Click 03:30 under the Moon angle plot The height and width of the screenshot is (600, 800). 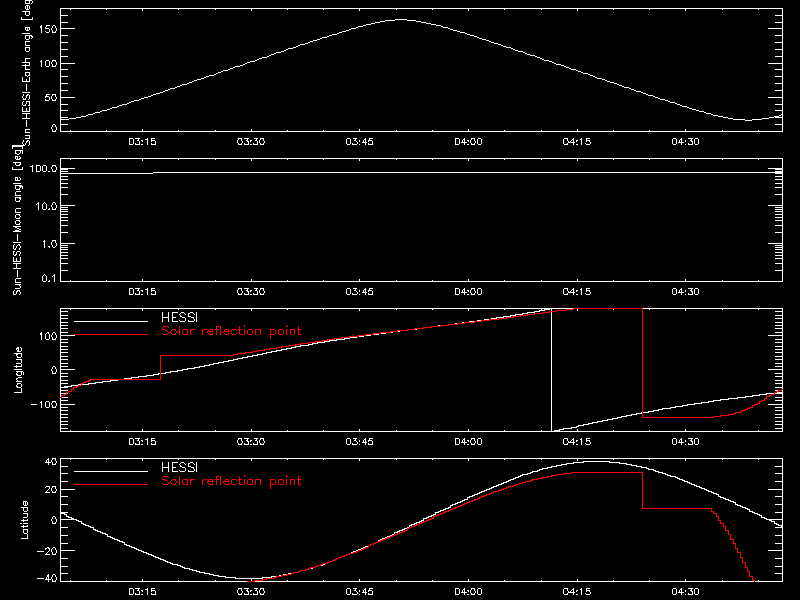tap(251, 292)
